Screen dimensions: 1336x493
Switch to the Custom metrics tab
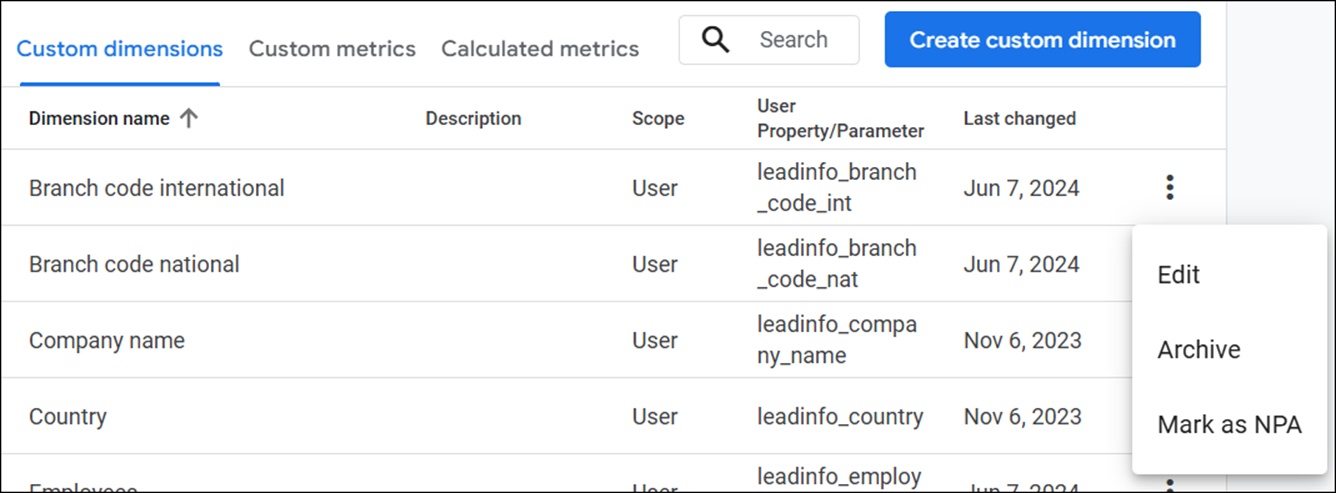(332, 49)
